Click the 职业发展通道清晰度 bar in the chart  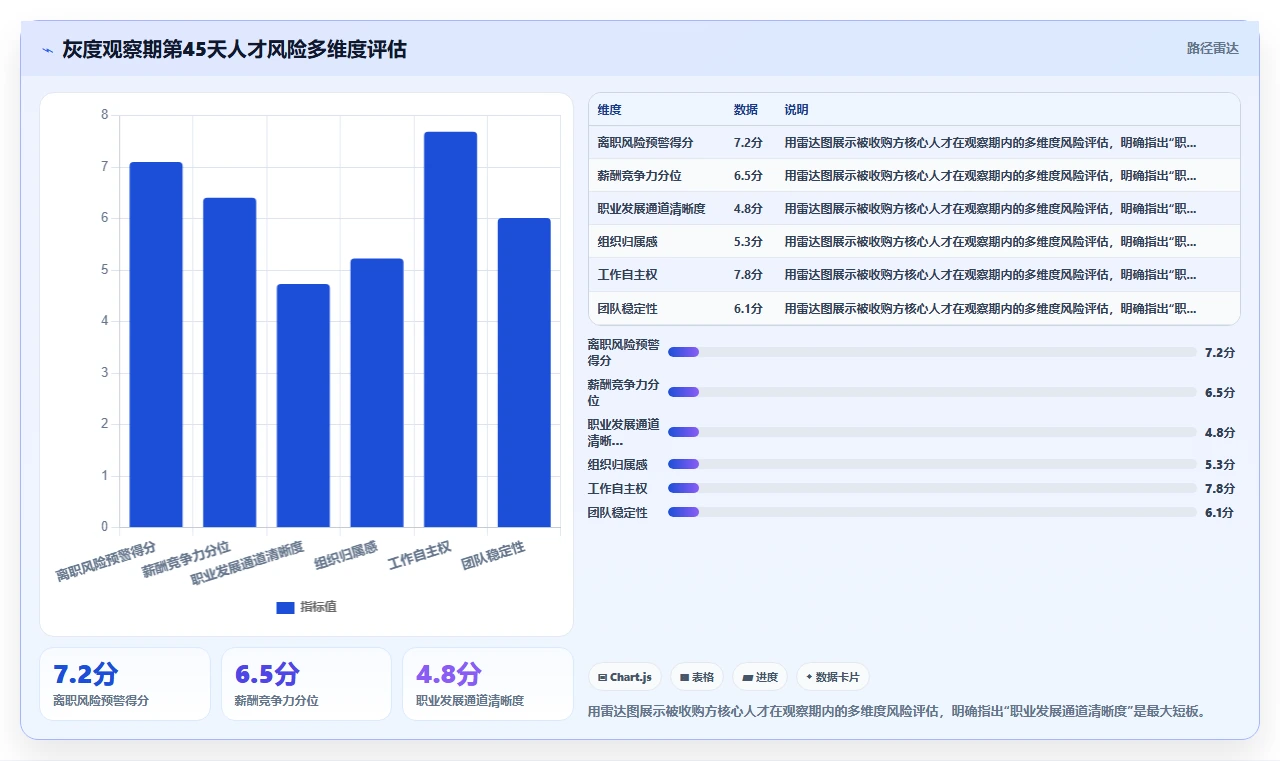[x=303, y=406]
